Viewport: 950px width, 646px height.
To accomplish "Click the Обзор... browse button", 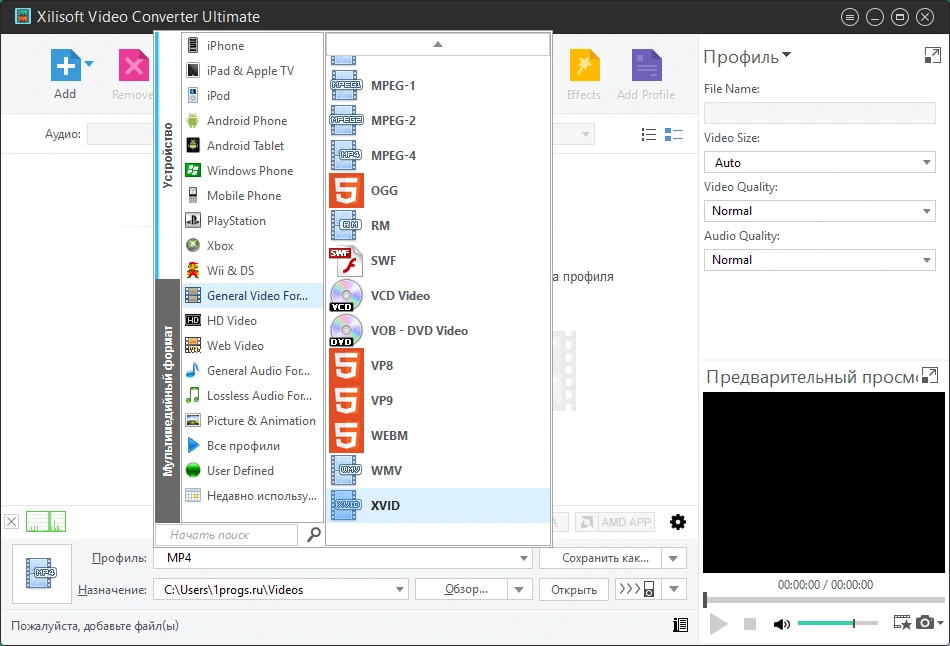I will 466,590.
